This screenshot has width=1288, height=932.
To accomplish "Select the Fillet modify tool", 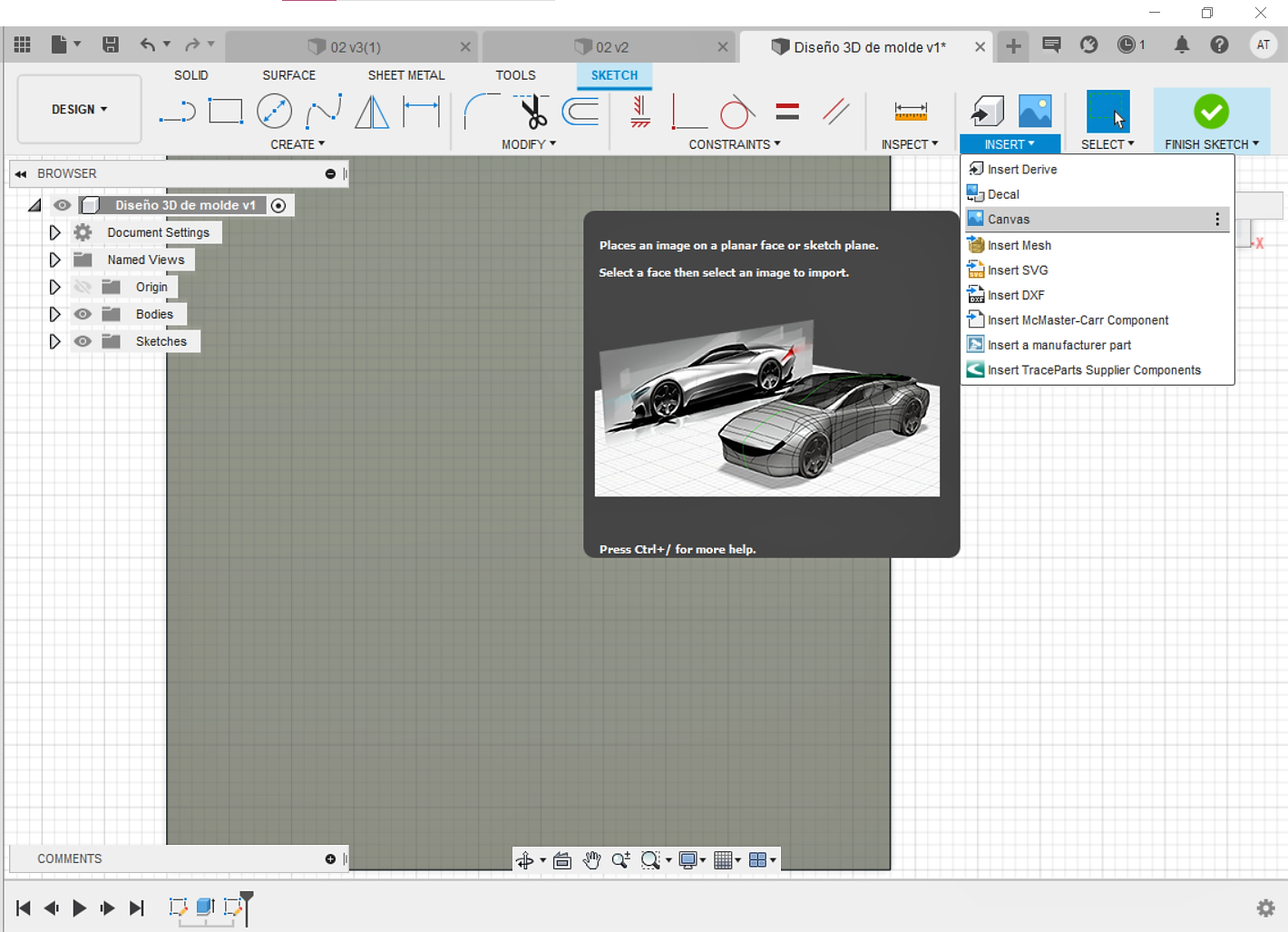I will pos(481,112).
